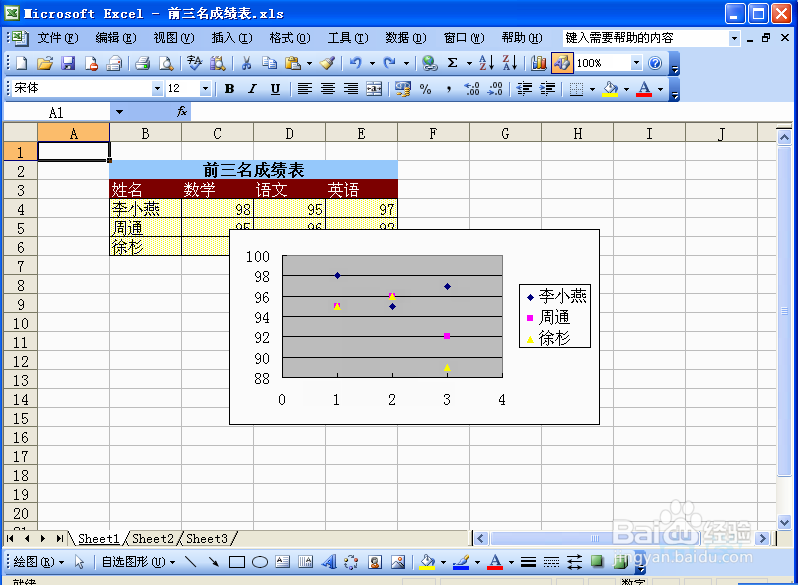798x585 pixels.
Task: Open Excel Help question mark icon
Action: coord(655,63)
